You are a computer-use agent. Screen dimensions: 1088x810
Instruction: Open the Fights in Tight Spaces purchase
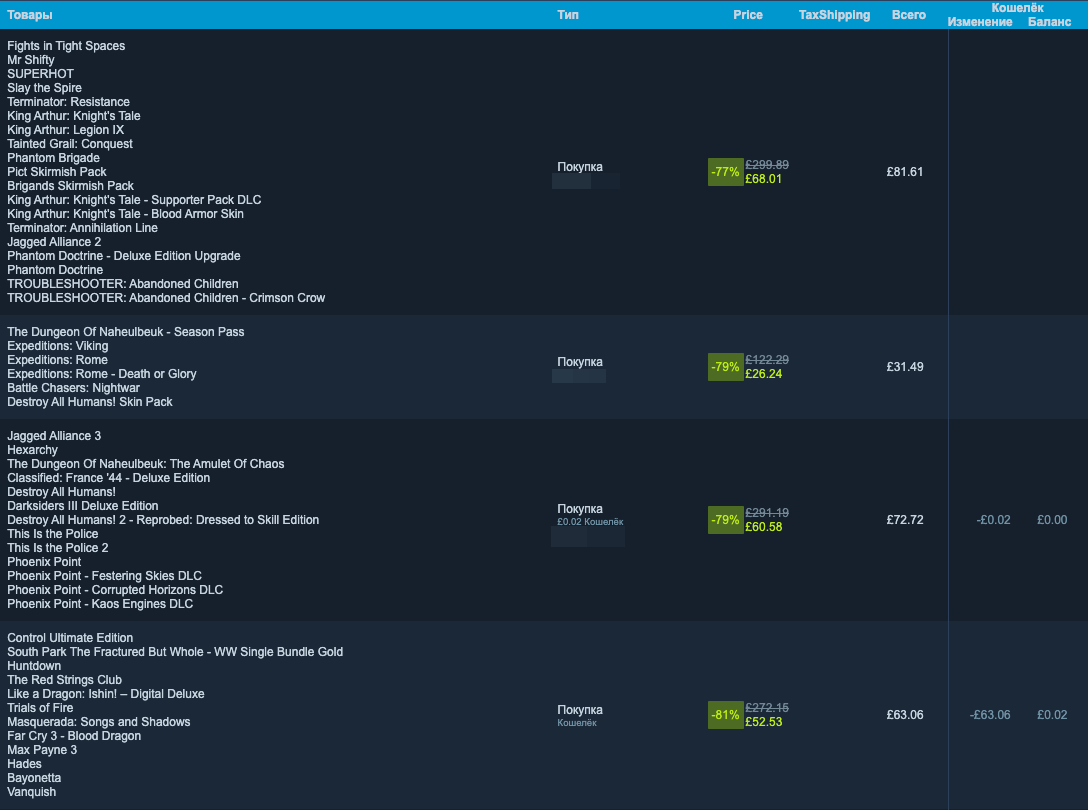pos(66,46)
